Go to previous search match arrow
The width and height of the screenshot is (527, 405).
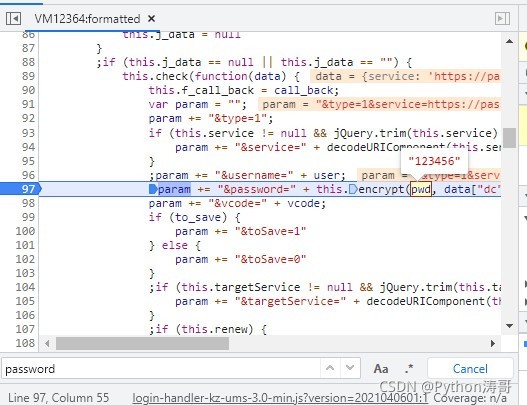[x=330, y=368]
